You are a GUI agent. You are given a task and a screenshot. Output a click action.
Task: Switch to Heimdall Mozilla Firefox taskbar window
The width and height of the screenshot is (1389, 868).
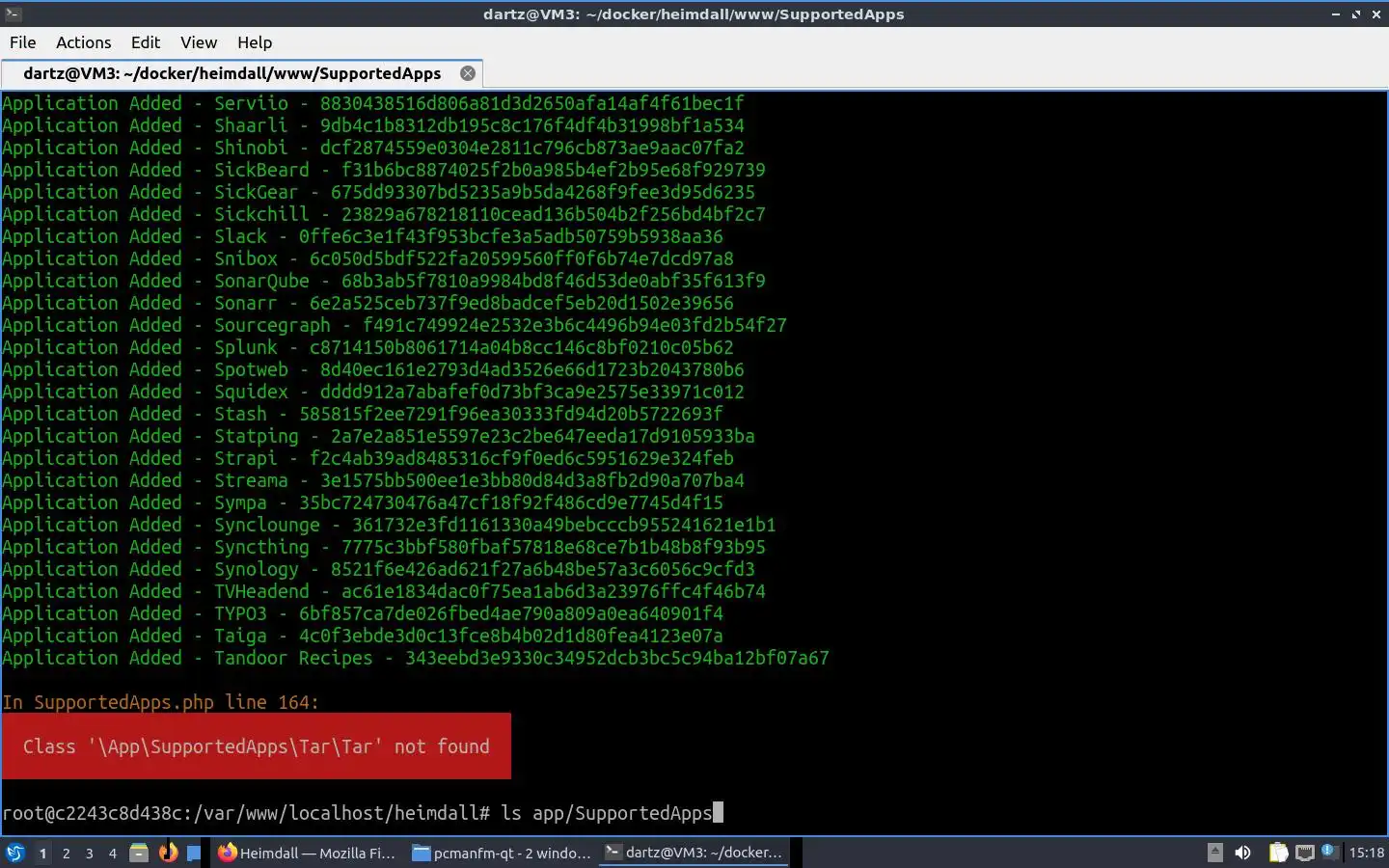pyautogui.click(x=307, y=853)
